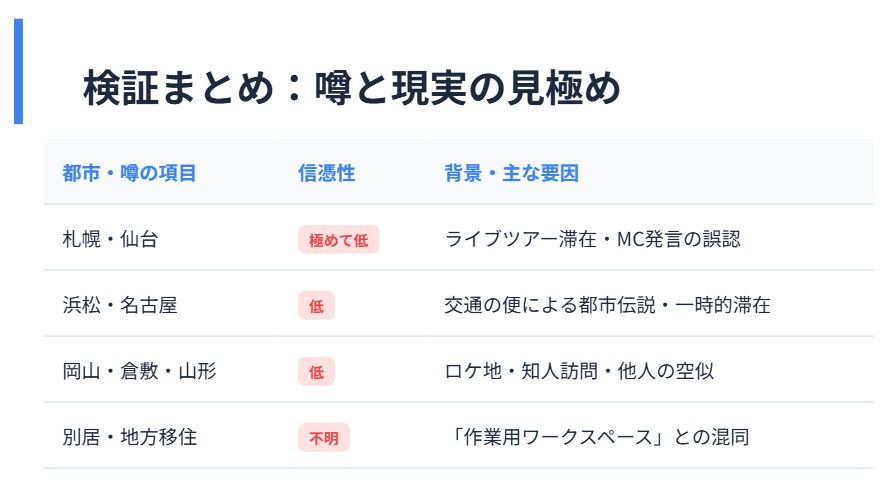
Task: Click the 浜松・名古屋 cell
Action: click(x=119, y=305)
